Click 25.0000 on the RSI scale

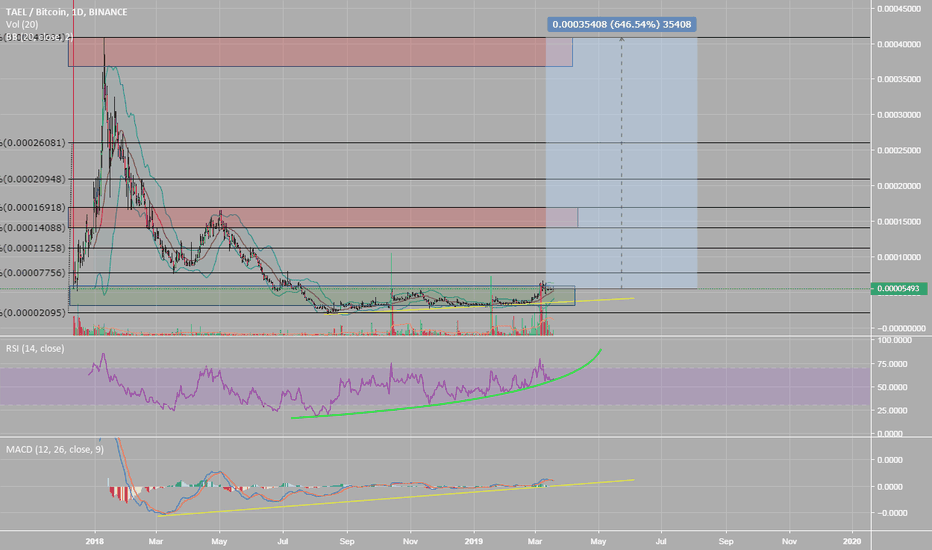(x=894, y=410)
